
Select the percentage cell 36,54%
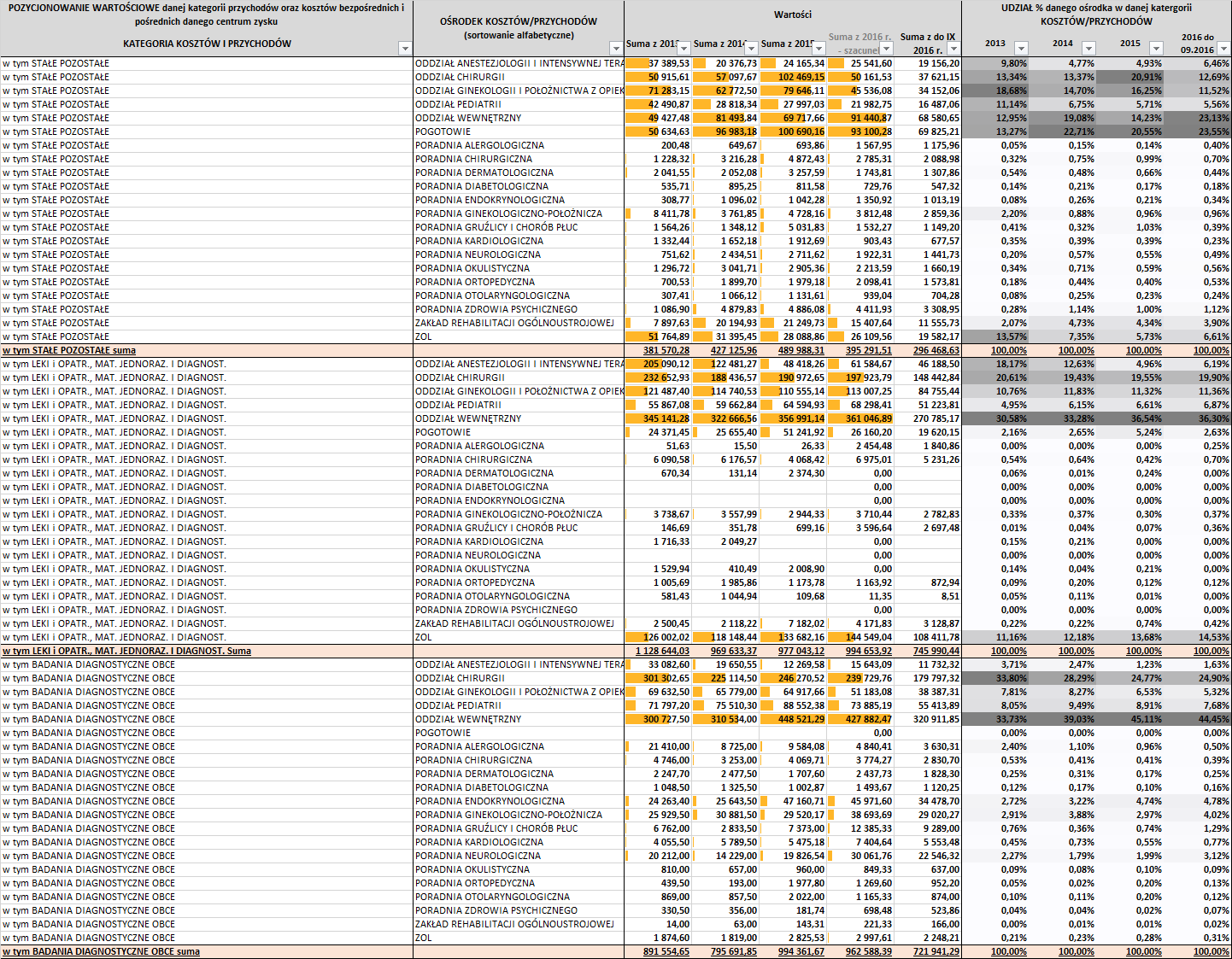click(x=1130, y=418)
